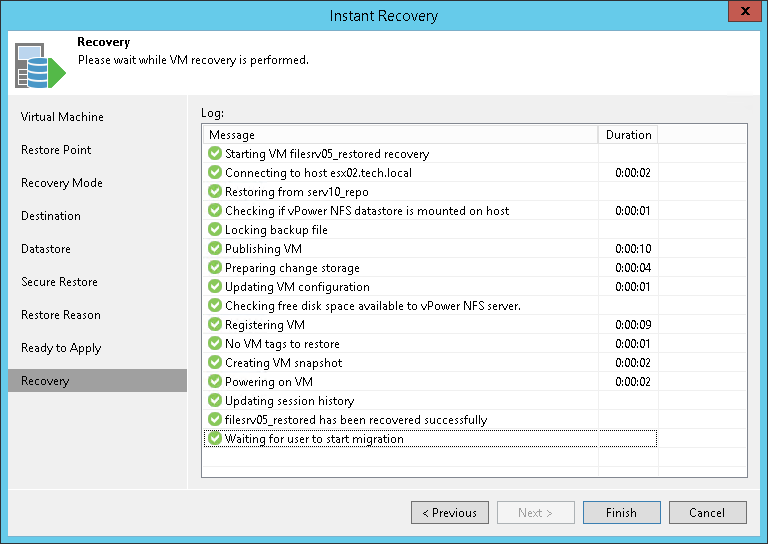Click check icon beside Locking backup file
The image size is (768, 544).
214,230
